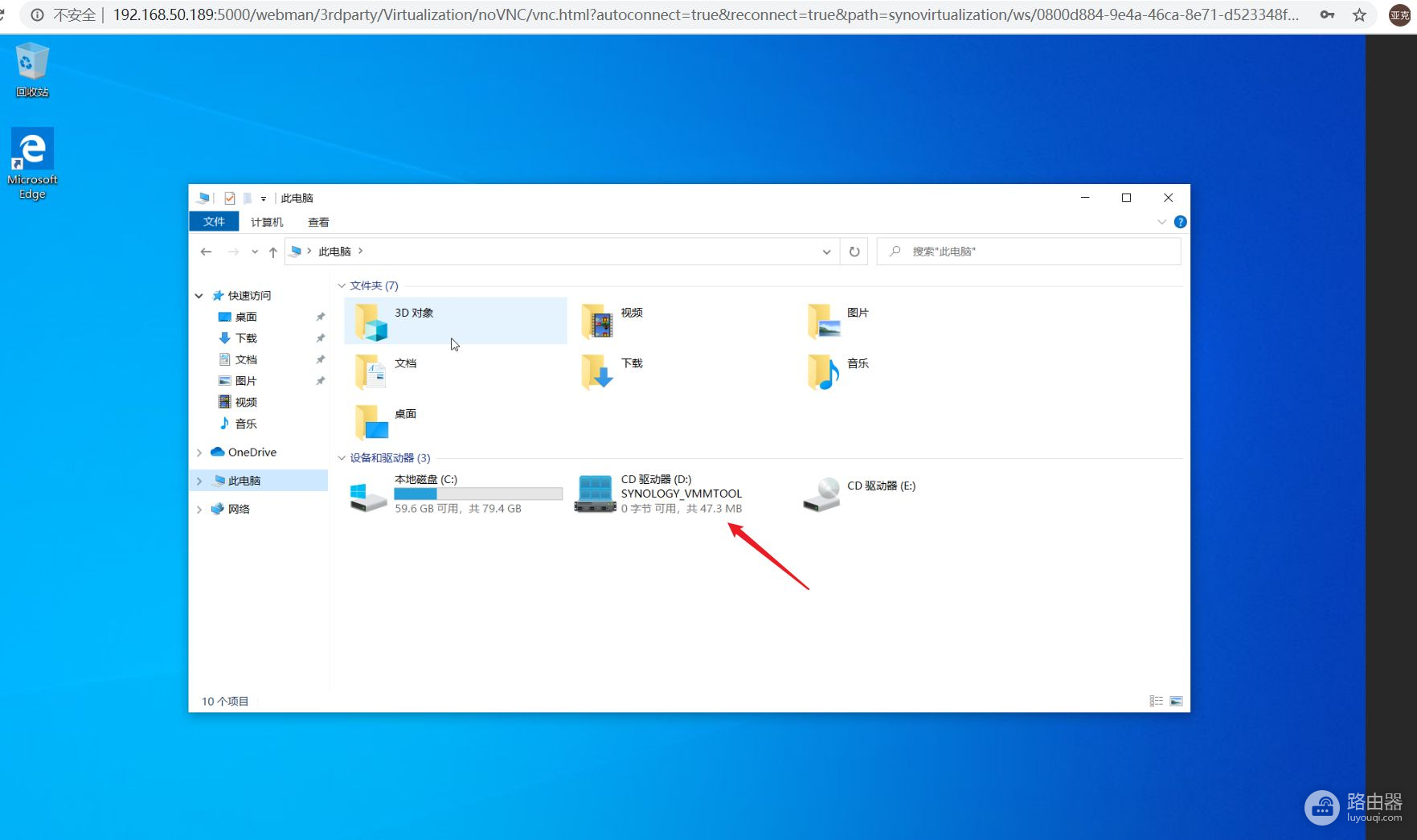Click the browser bookmark star
The image size is (1417, 840).
coord(1359,14)
